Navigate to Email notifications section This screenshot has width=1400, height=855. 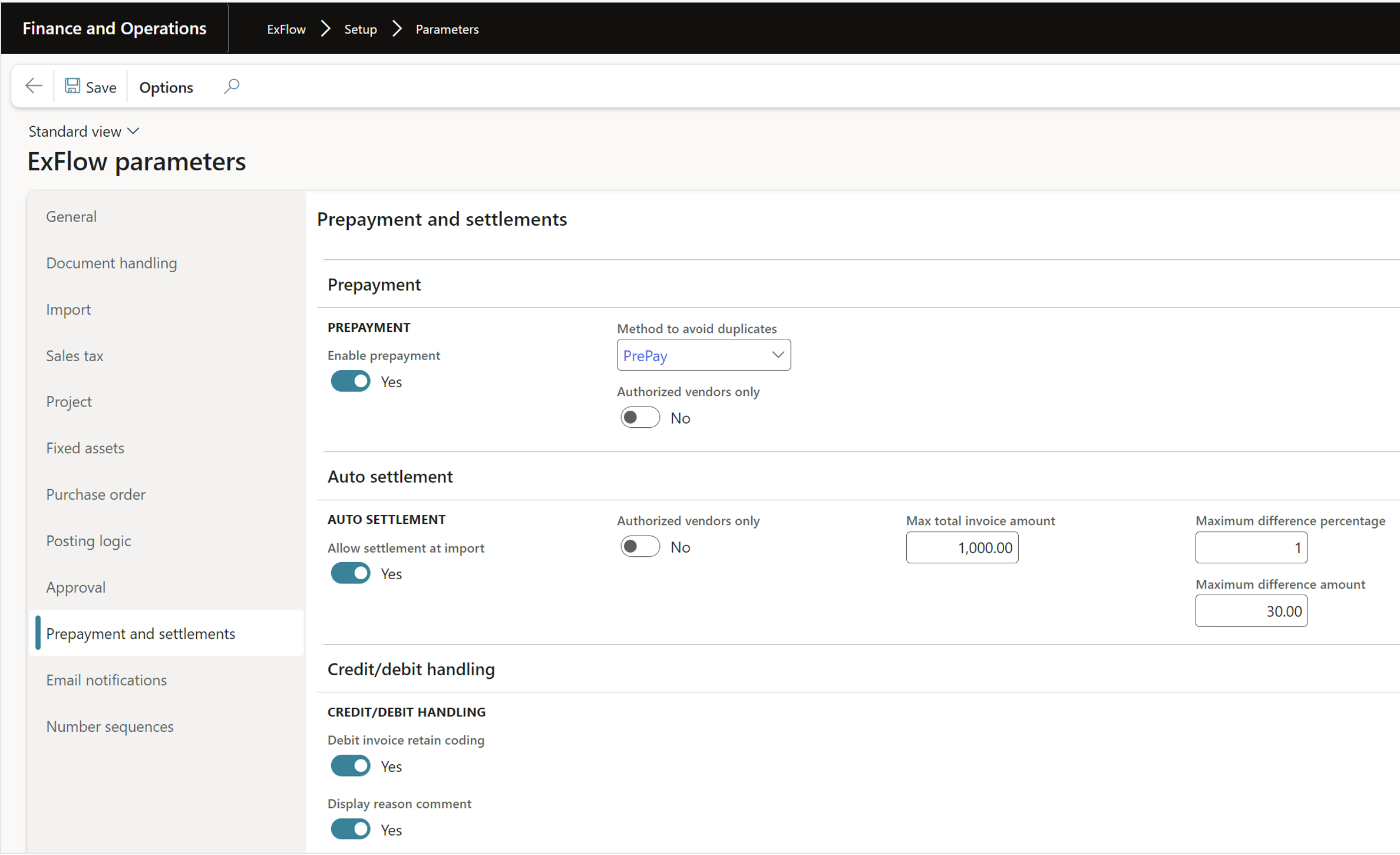pos(106,680)
